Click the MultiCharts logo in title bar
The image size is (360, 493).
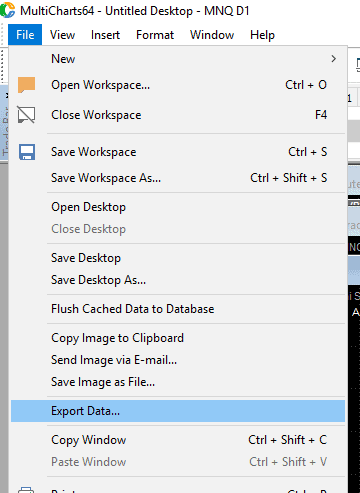(8, 10)
